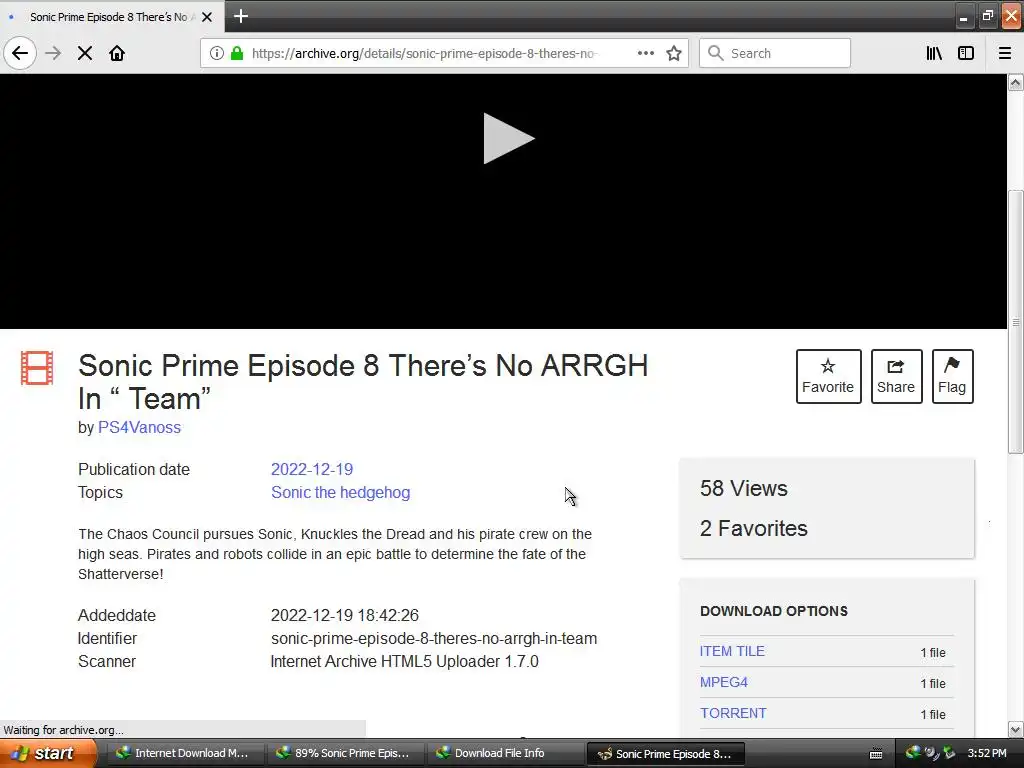
Task: Click the 2022-12-19 publication date link
Action: tap(312, 470)
